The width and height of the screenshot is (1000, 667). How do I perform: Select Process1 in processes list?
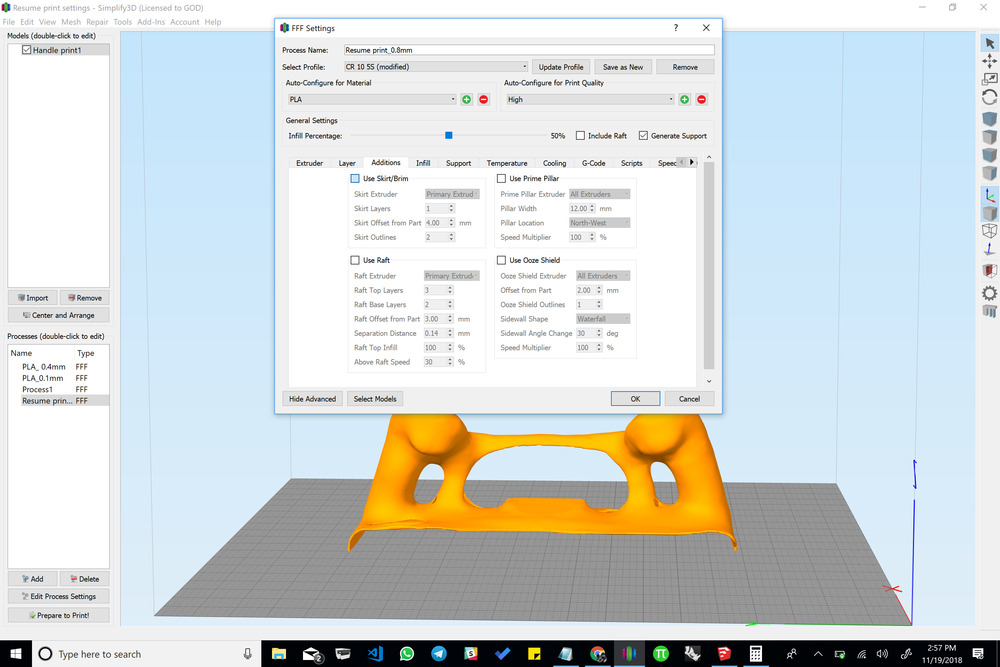pyautogui.click(x=59, y=390)
